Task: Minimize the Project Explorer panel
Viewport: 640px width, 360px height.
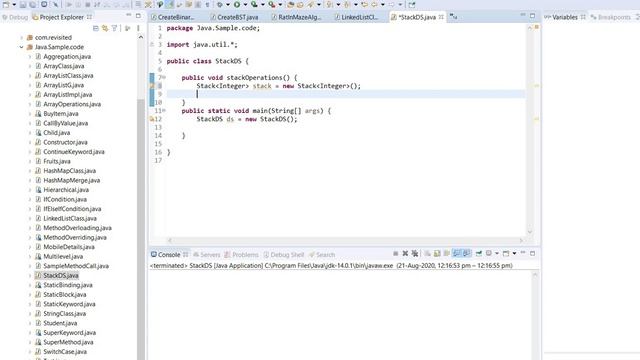Action: 129,15
